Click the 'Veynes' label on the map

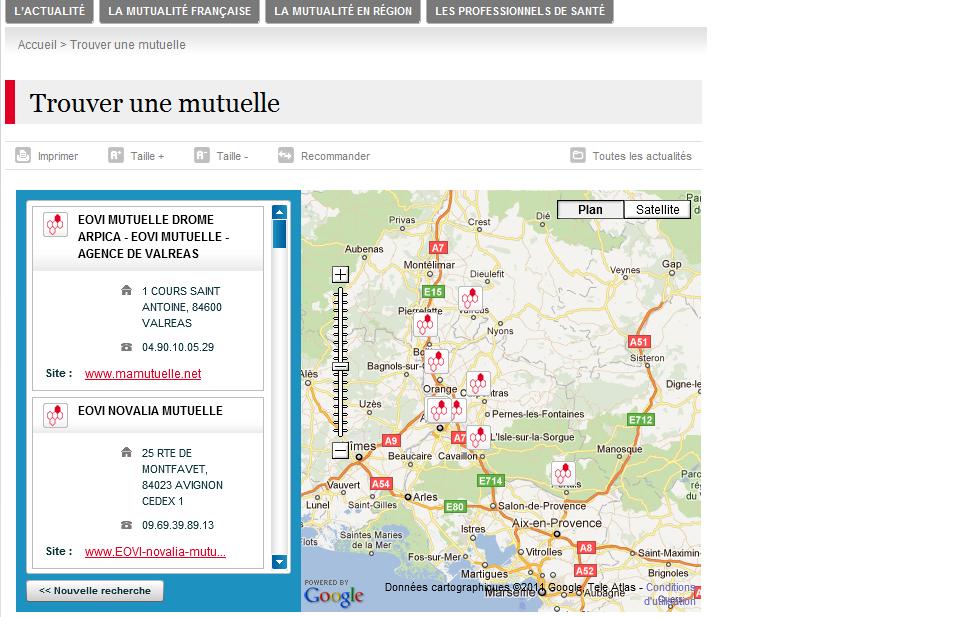tap(625, 270)
